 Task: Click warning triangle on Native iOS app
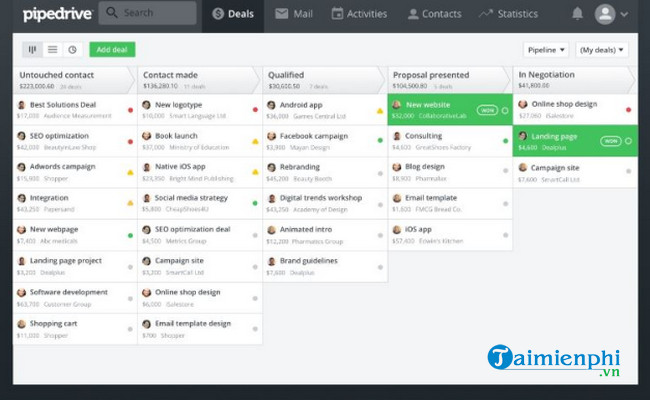pos(255,172)
